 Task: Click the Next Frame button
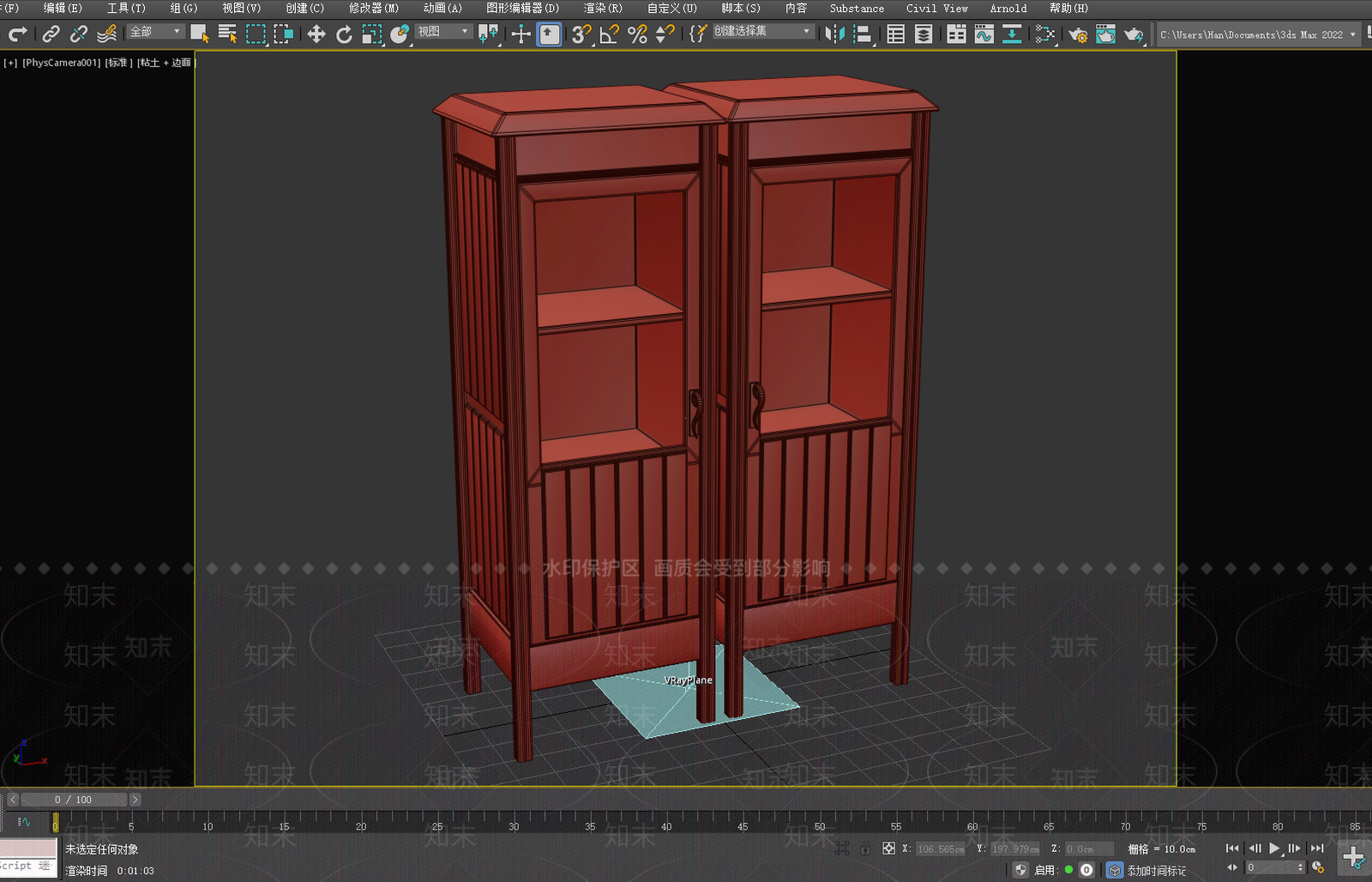[x=1295, y=849]
